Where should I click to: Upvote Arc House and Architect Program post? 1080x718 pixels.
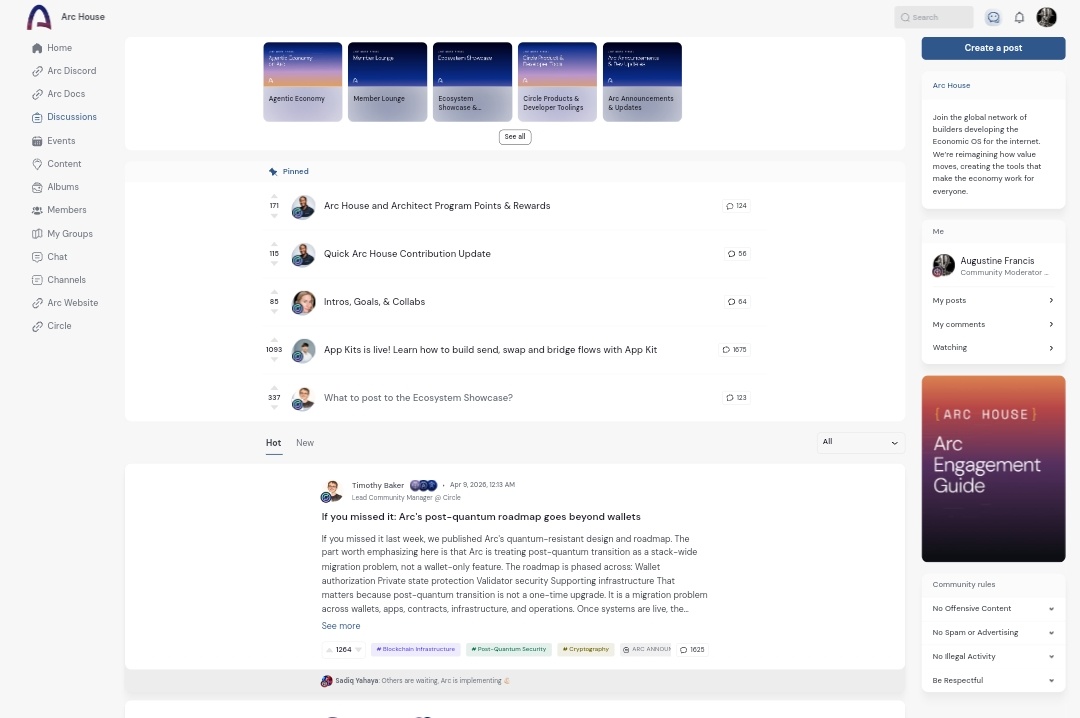(x=274, y=196)
